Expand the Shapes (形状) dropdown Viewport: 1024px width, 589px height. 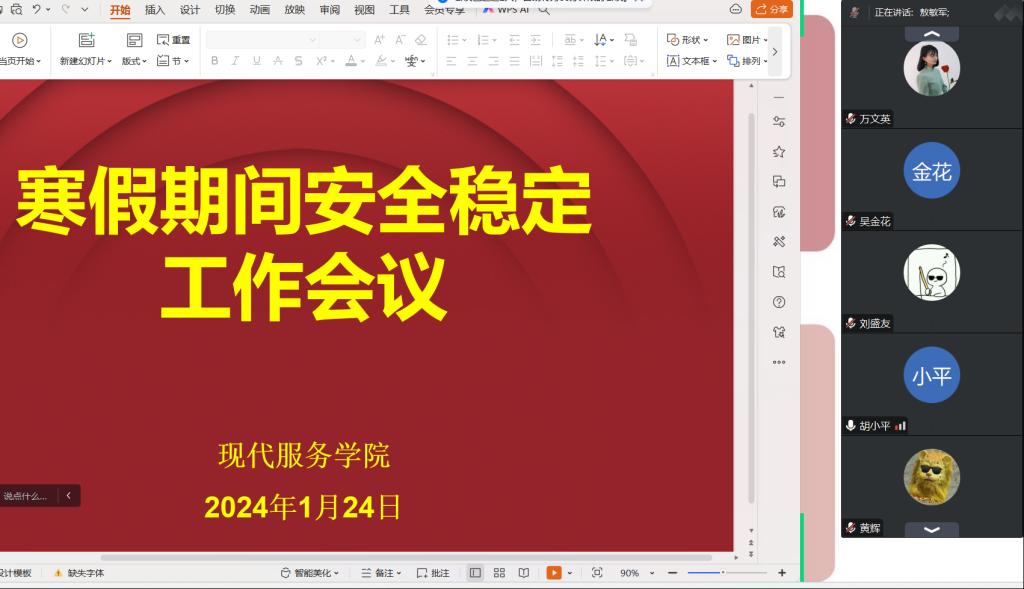click(688, 40)
